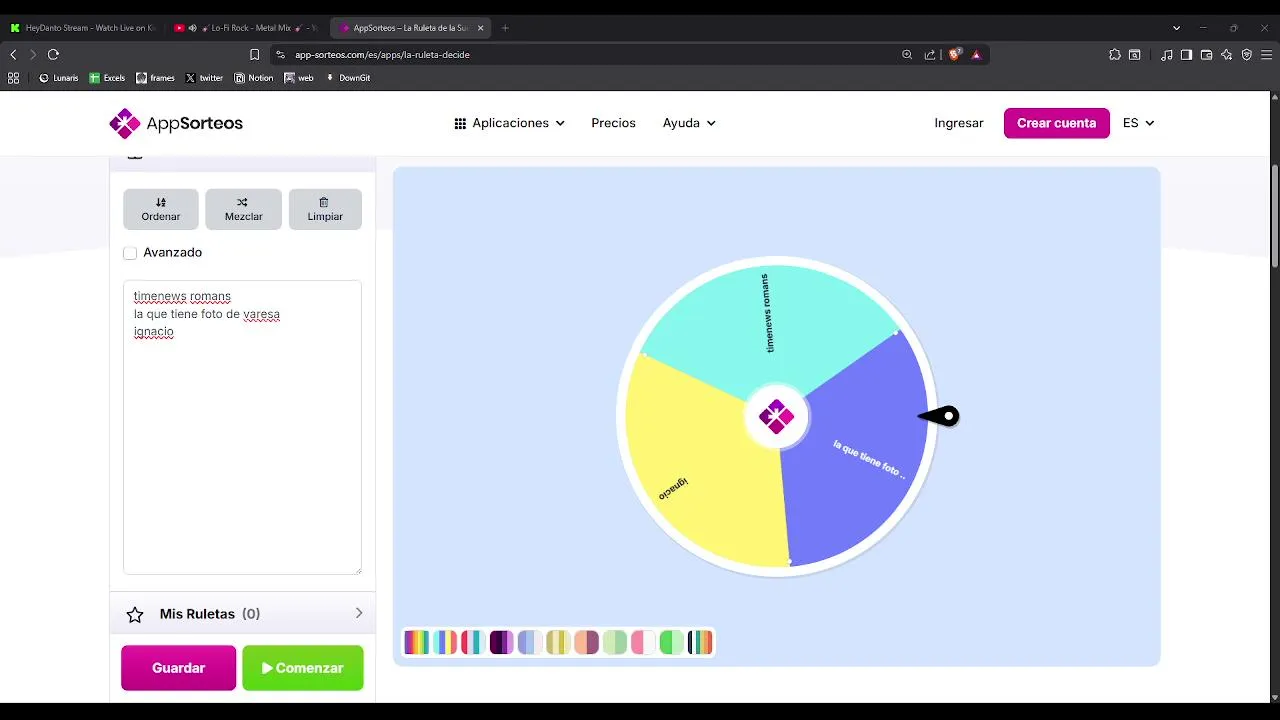Click the address bar URL

coord(382,55)
